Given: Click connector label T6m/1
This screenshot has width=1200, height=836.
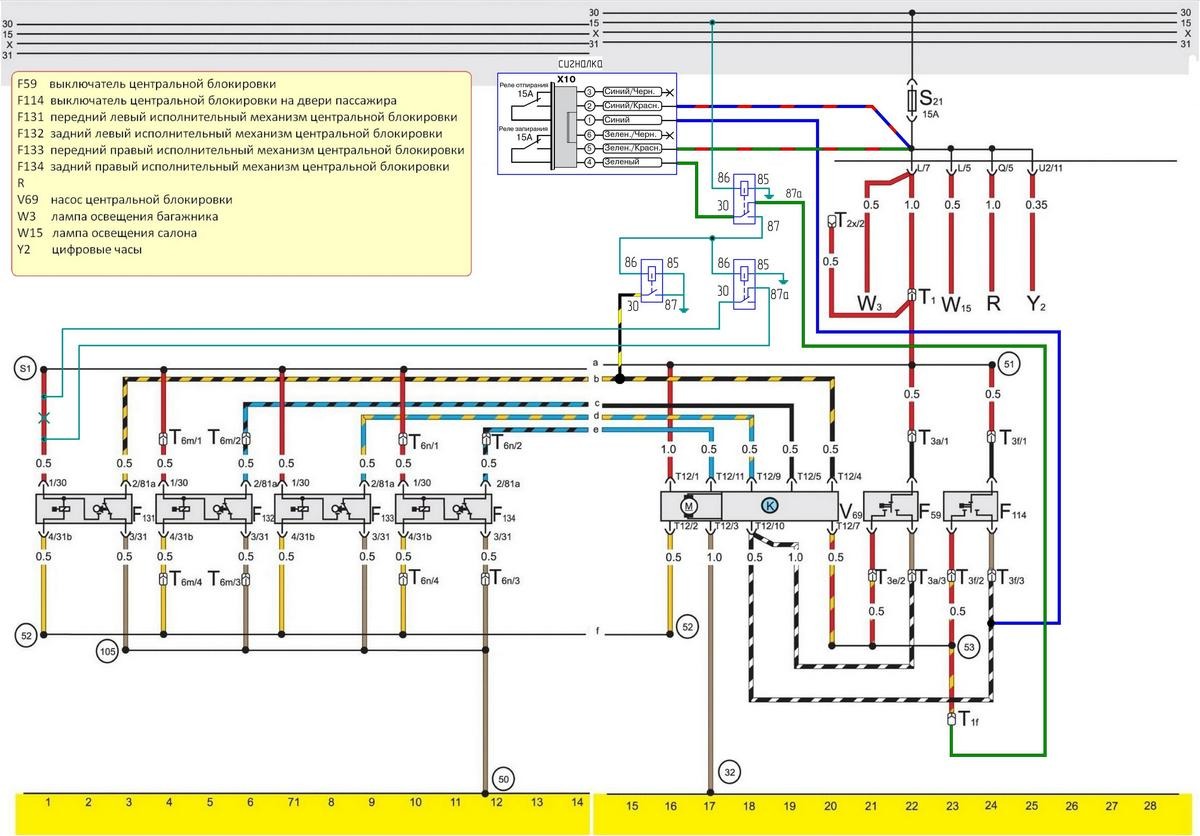Looking at the screenshot, I should click(x=186, y=438).
